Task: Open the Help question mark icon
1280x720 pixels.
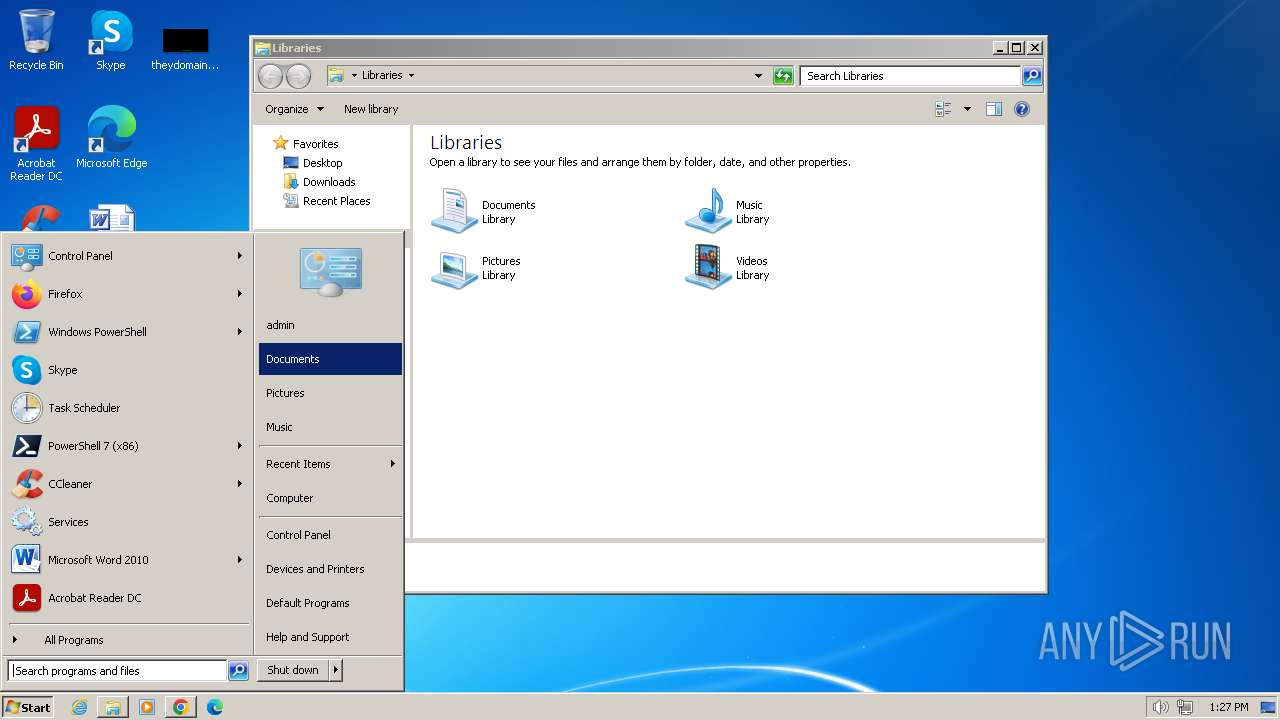Action: pos(1022,109)
